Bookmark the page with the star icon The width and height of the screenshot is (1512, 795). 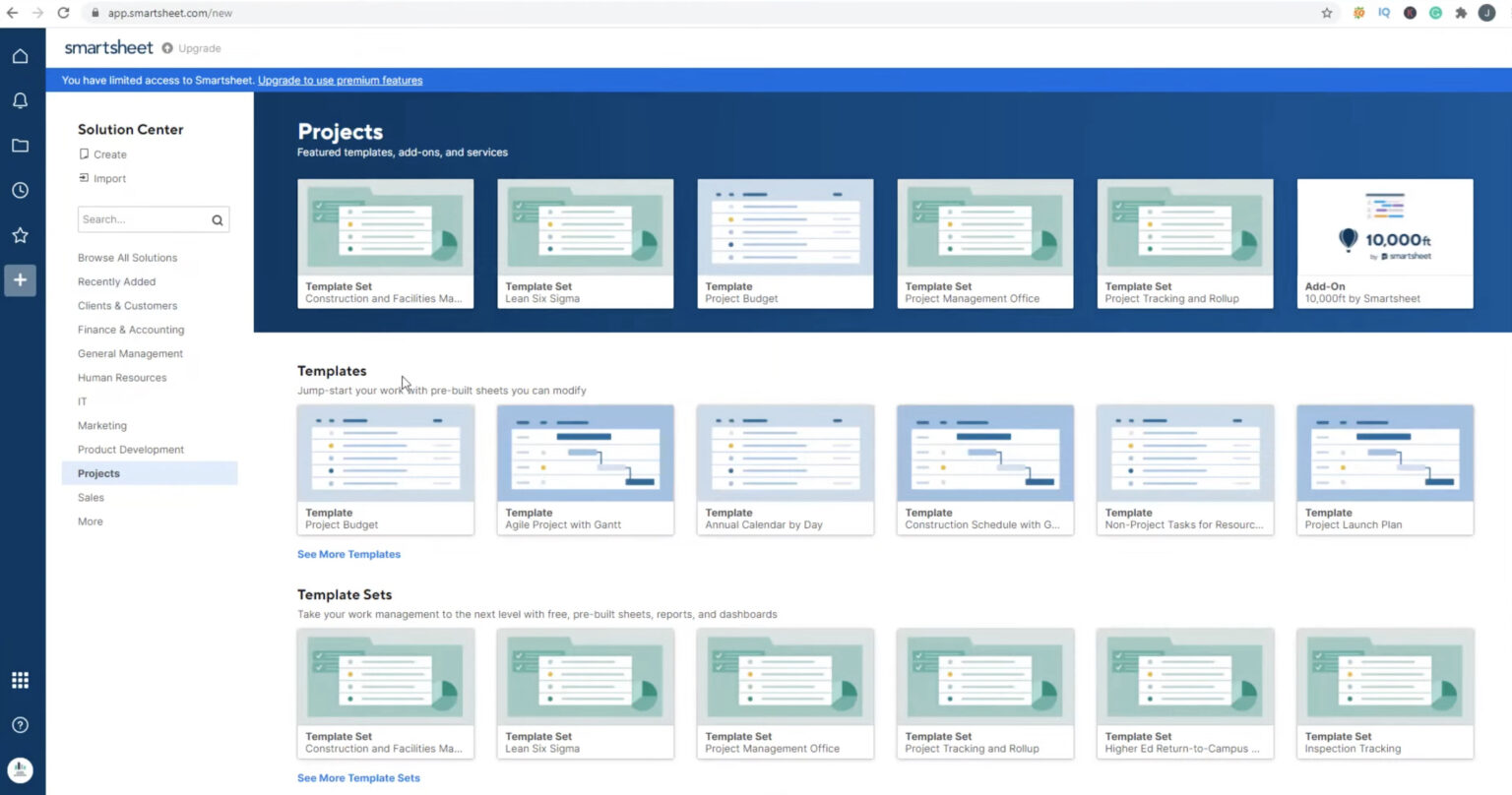point(1327,13)
